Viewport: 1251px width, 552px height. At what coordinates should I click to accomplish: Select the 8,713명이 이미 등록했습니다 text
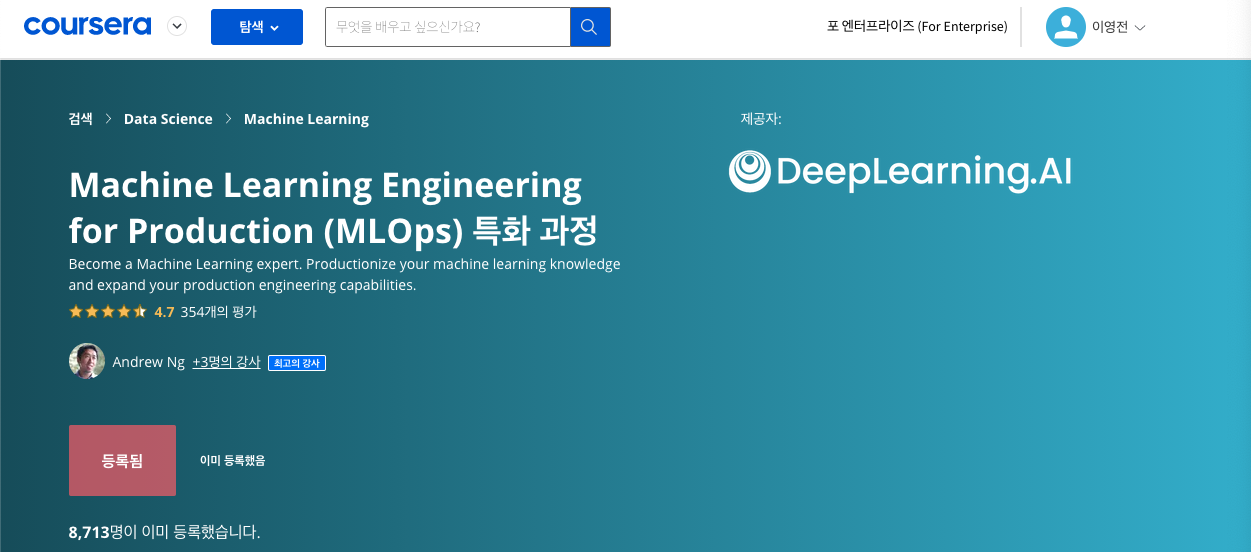(x=165, y=532)
